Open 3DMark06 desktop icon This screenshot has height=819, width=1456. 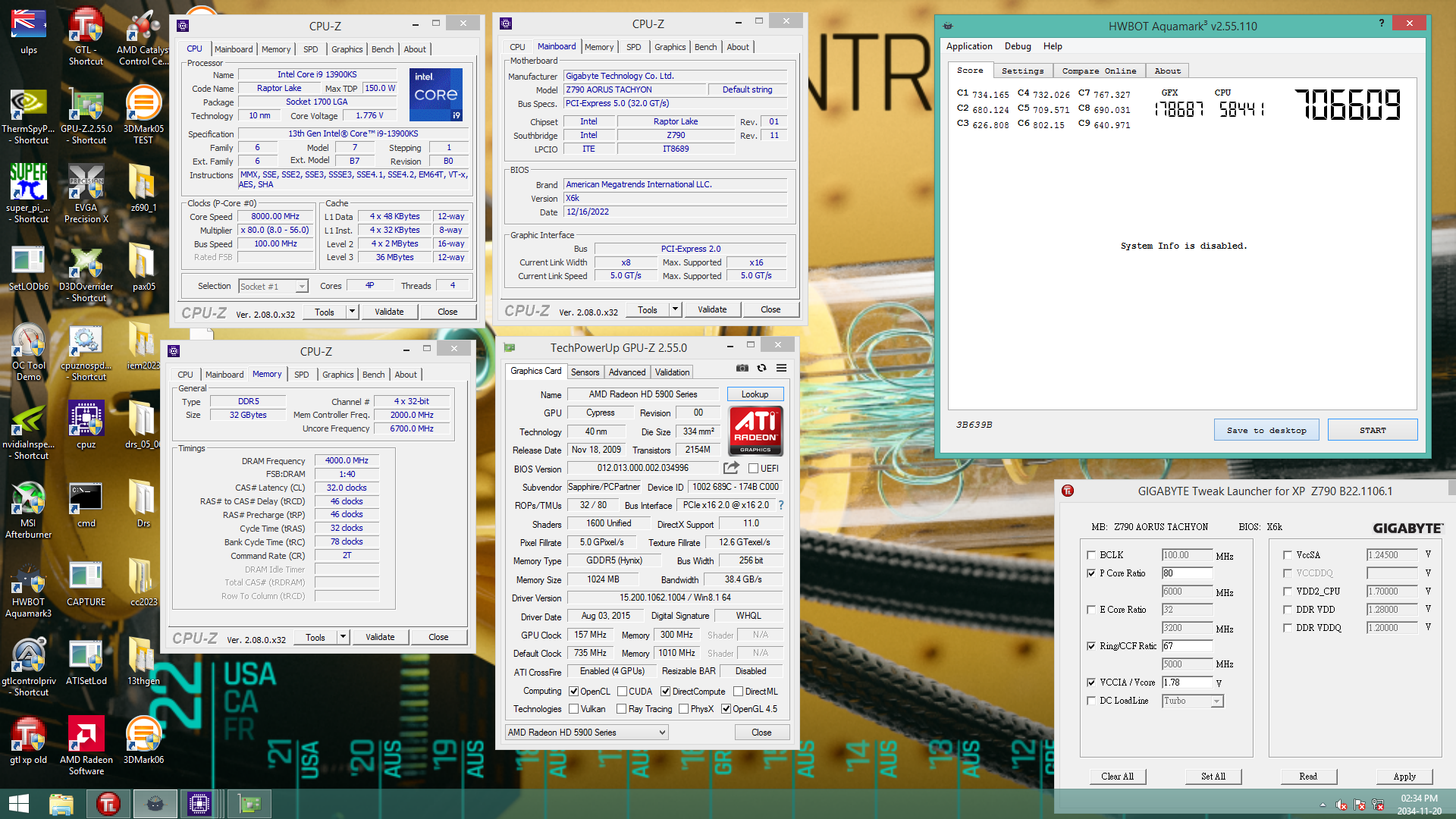143,740
